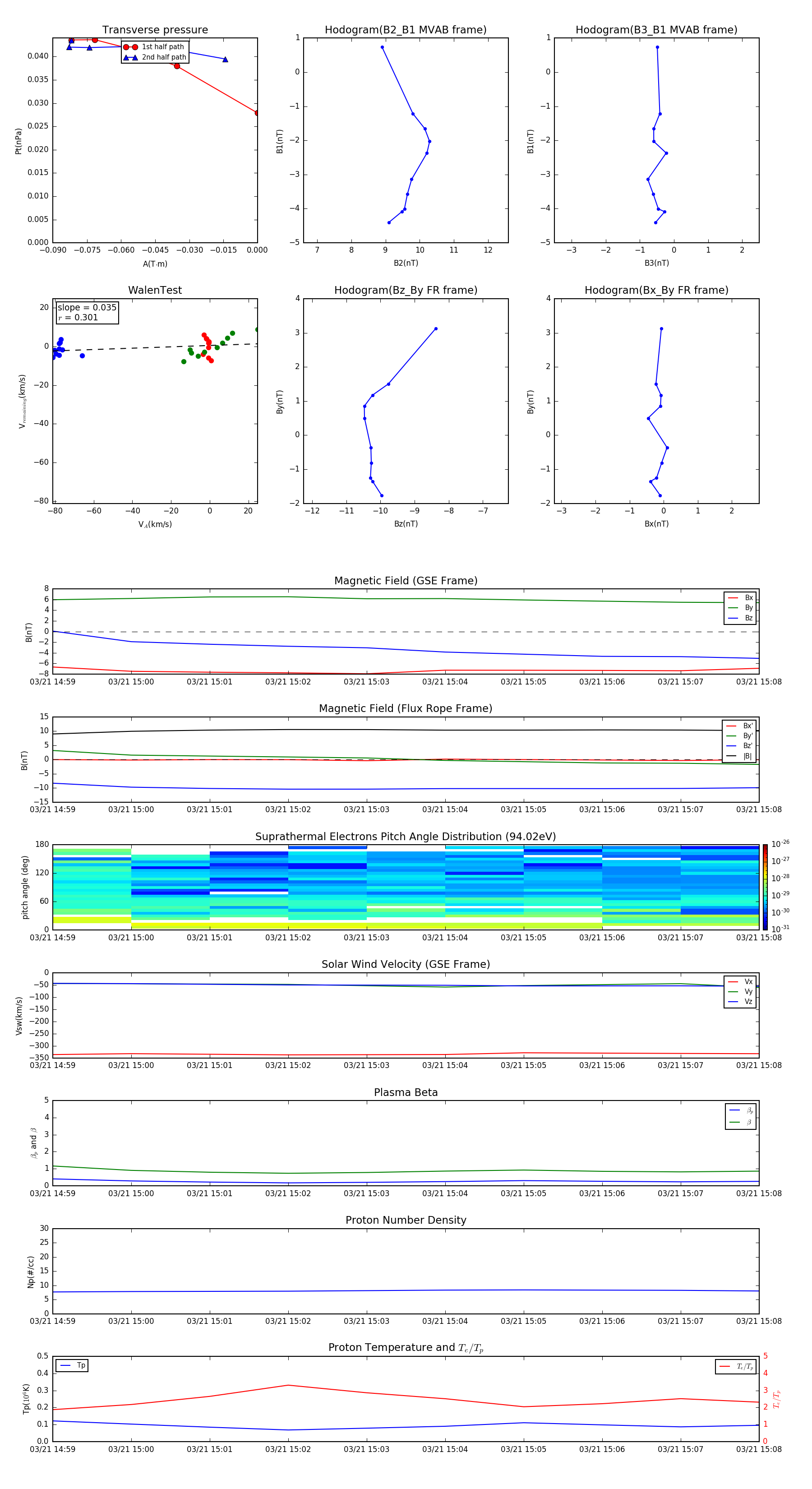Viewport: 812px width, 1489px height.
Task: Click the isolated blue dot near -66 in WalenTest
Action: tap(82, 356)
